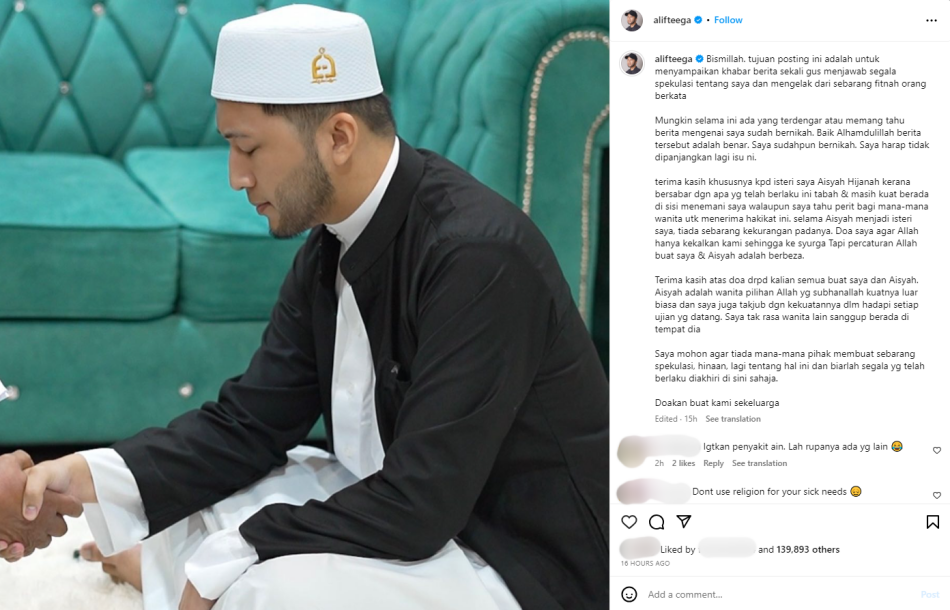
Task: Click the verified badge beside the header username
Action: (698, 20)
